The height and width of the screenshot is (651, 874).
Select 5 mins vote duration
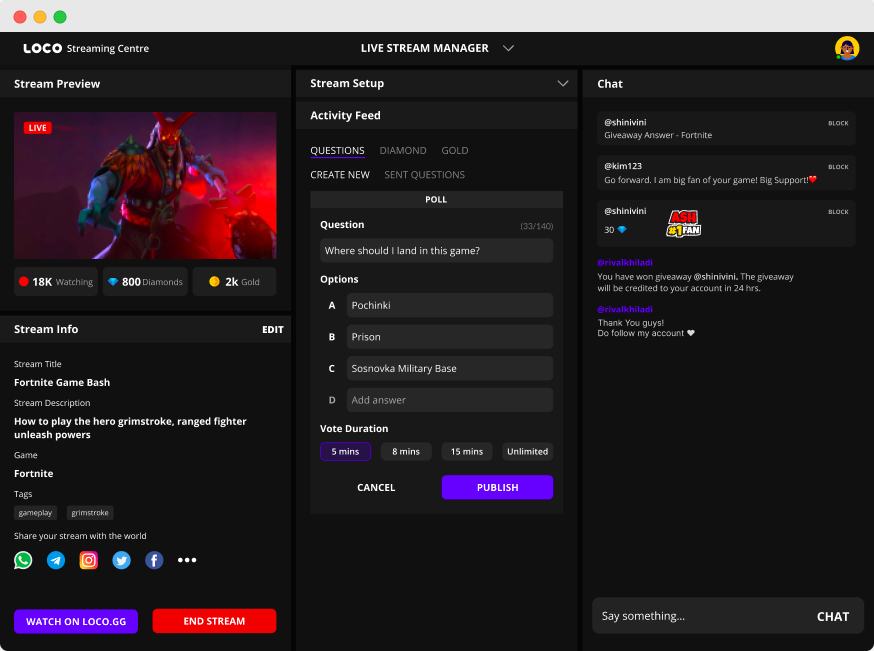[x=346, y=451]
